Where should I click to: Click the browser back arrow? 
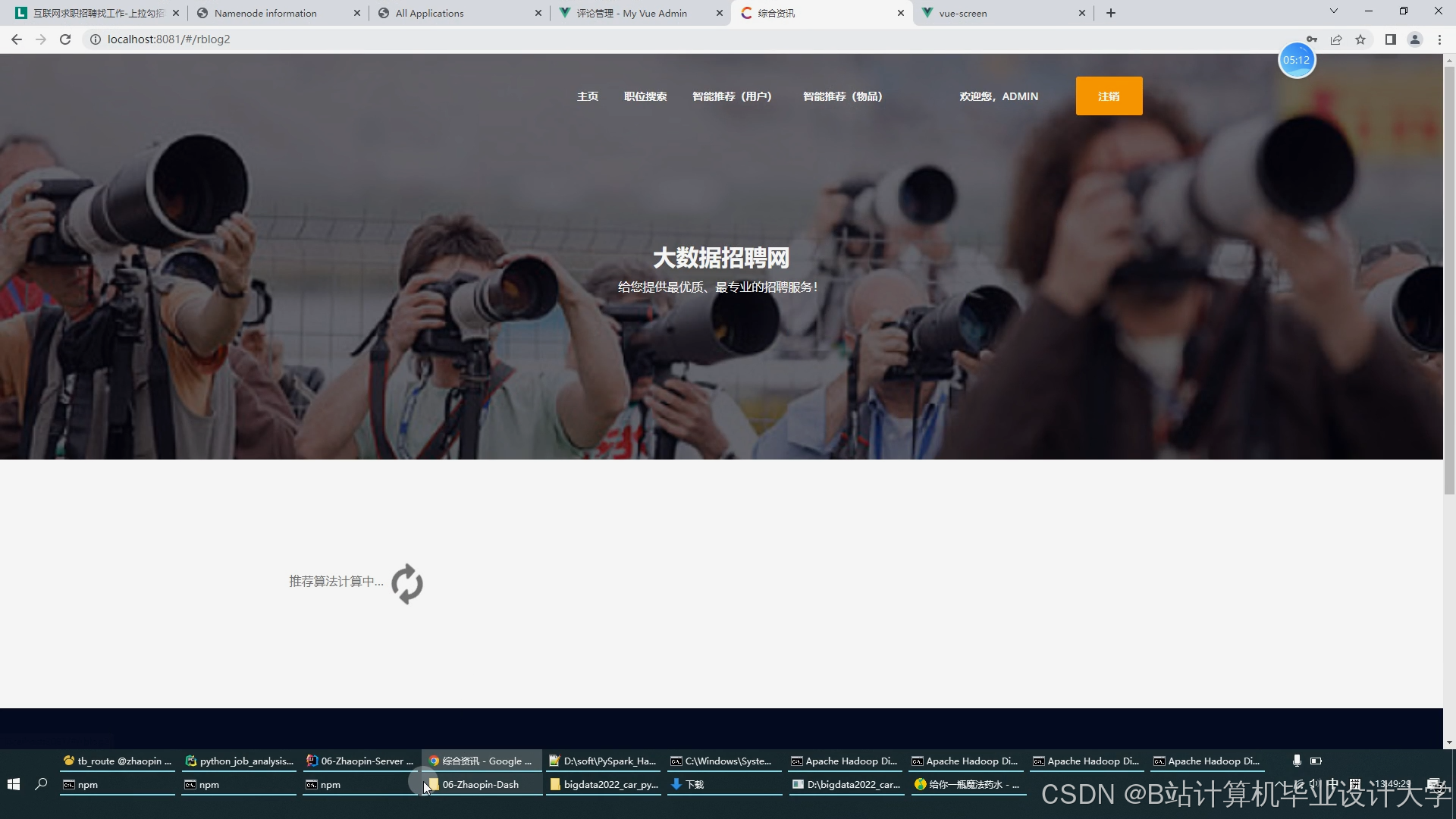point(17,39)
